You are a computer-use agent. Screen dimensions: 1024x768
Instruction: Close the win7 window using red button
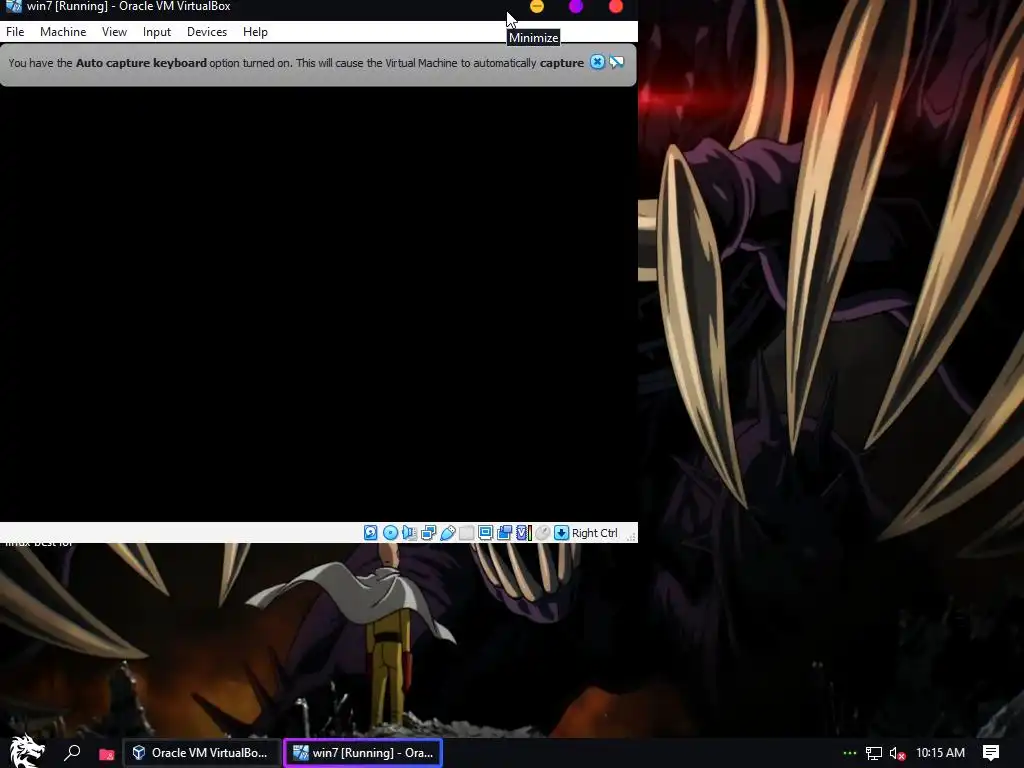(x=616, y=7)
